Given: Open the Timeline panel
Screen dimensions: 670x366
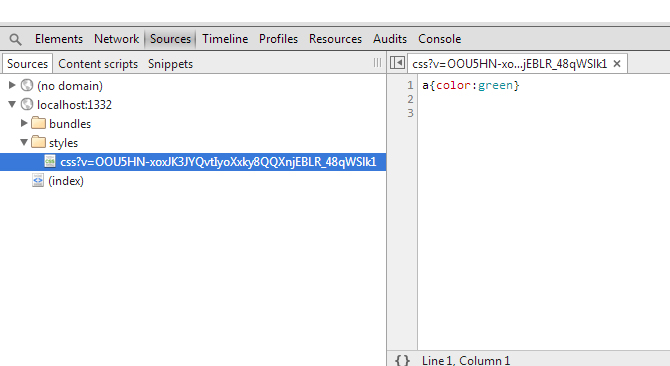Looking at the screenshot, I should (225, 39).
